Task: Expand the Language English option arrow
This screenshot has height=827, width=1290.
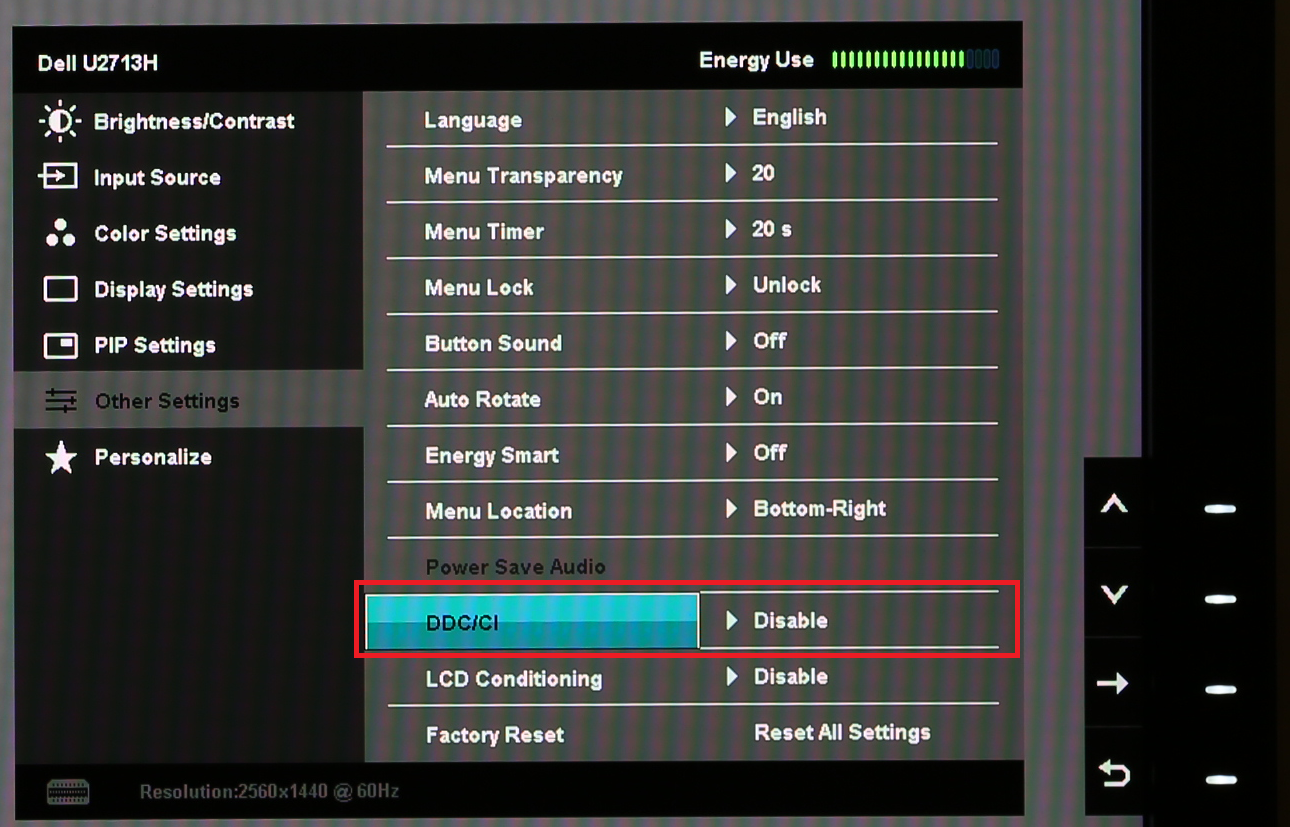Action: [x=731, y=117]
